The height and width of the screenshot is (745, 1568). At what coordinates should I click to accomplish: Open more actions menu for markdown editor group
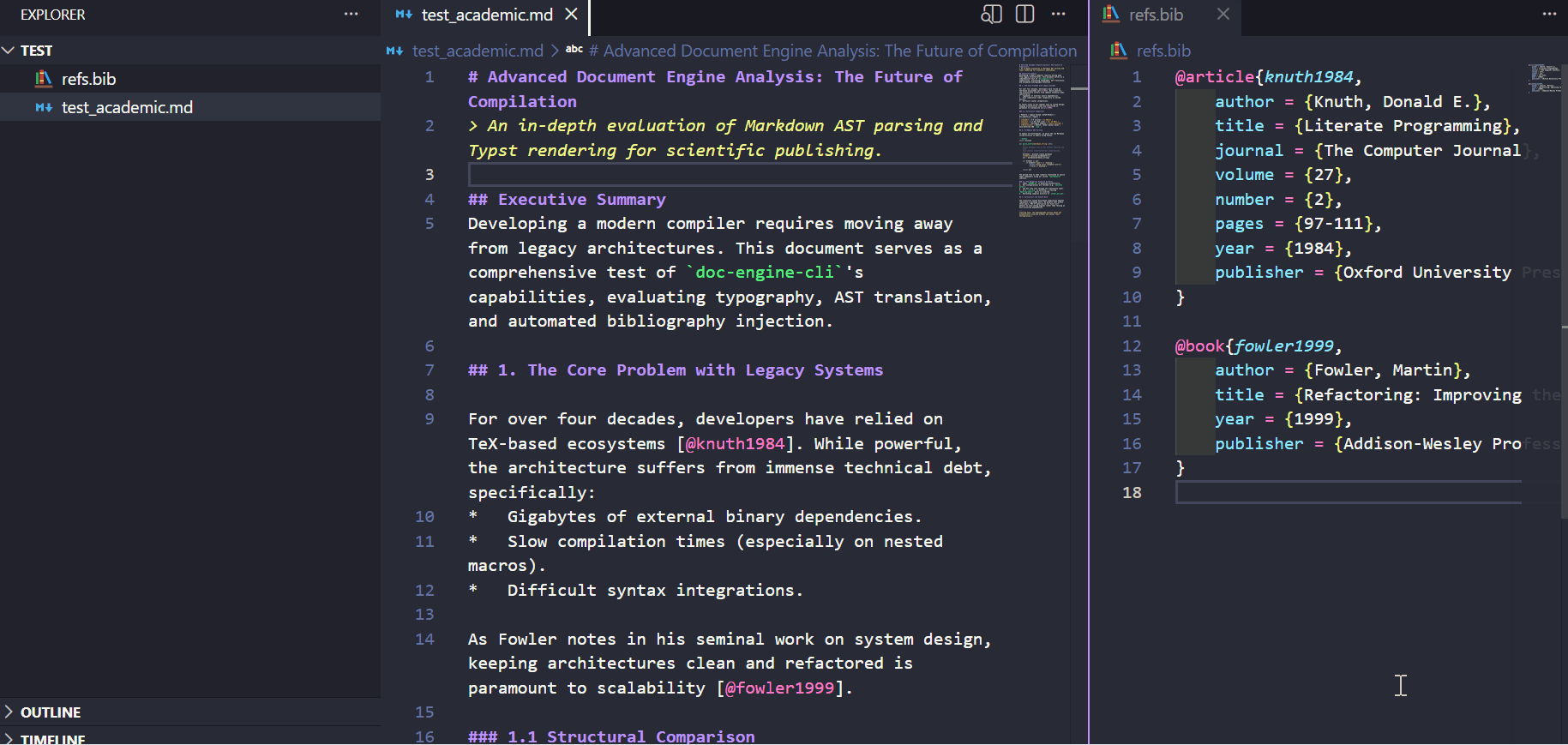1059,15
